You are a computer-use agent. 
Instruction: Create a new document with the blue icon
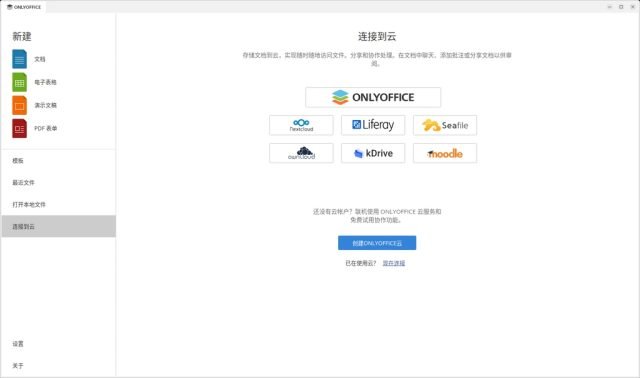(x=20, y=59)
